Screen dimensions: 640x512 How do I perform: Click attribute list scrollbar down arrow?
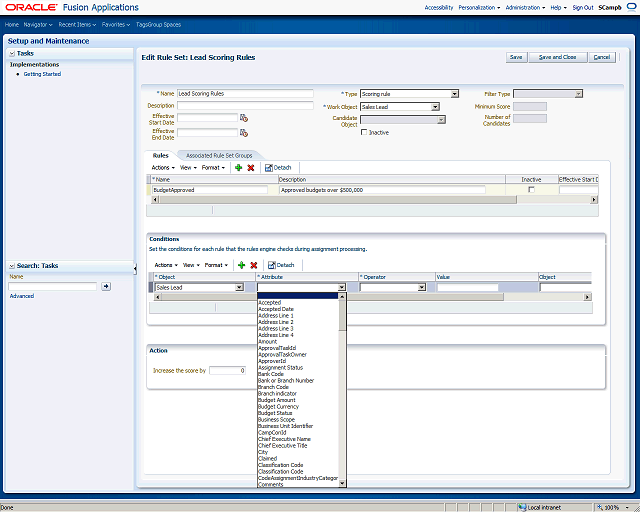(342, 483)
